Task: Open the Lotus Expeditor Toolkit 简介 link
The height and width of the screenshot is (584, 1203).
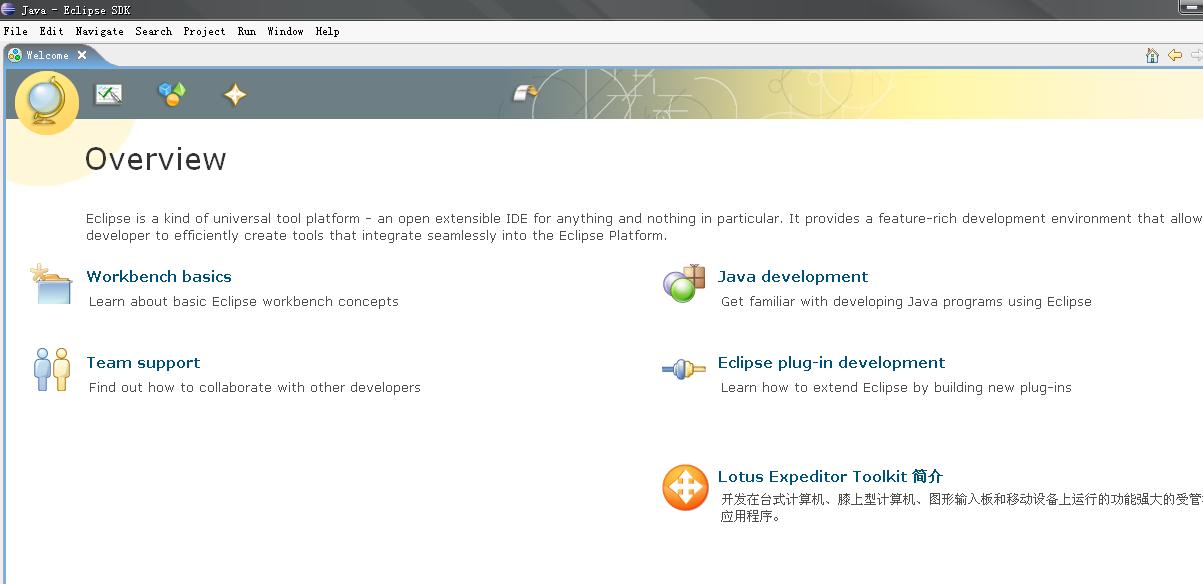Action: point(830,477)
